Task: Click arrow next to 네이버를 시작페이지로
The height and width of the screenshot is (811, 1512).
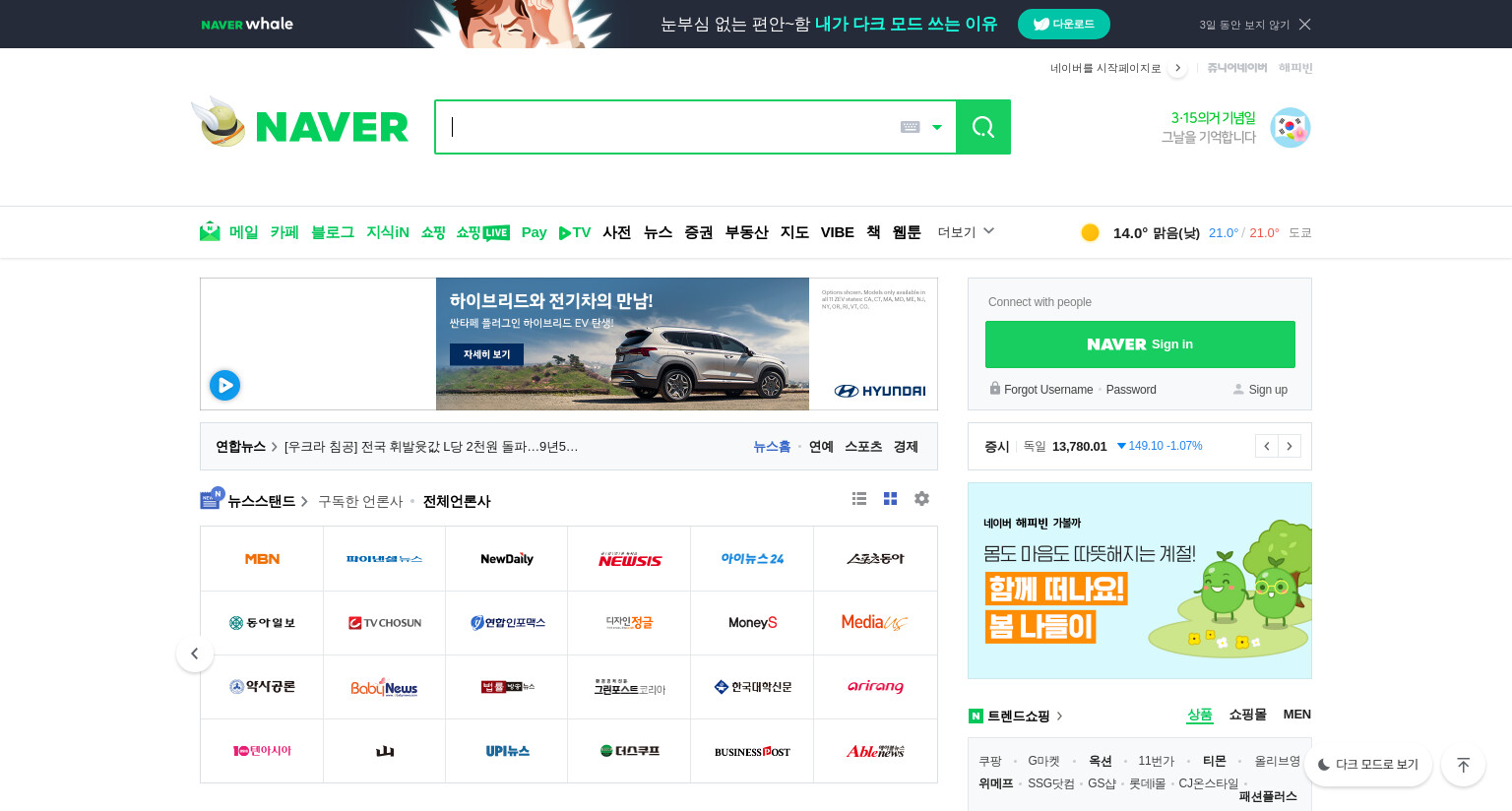Action: pyautogui.click(x=1177, y=68)
